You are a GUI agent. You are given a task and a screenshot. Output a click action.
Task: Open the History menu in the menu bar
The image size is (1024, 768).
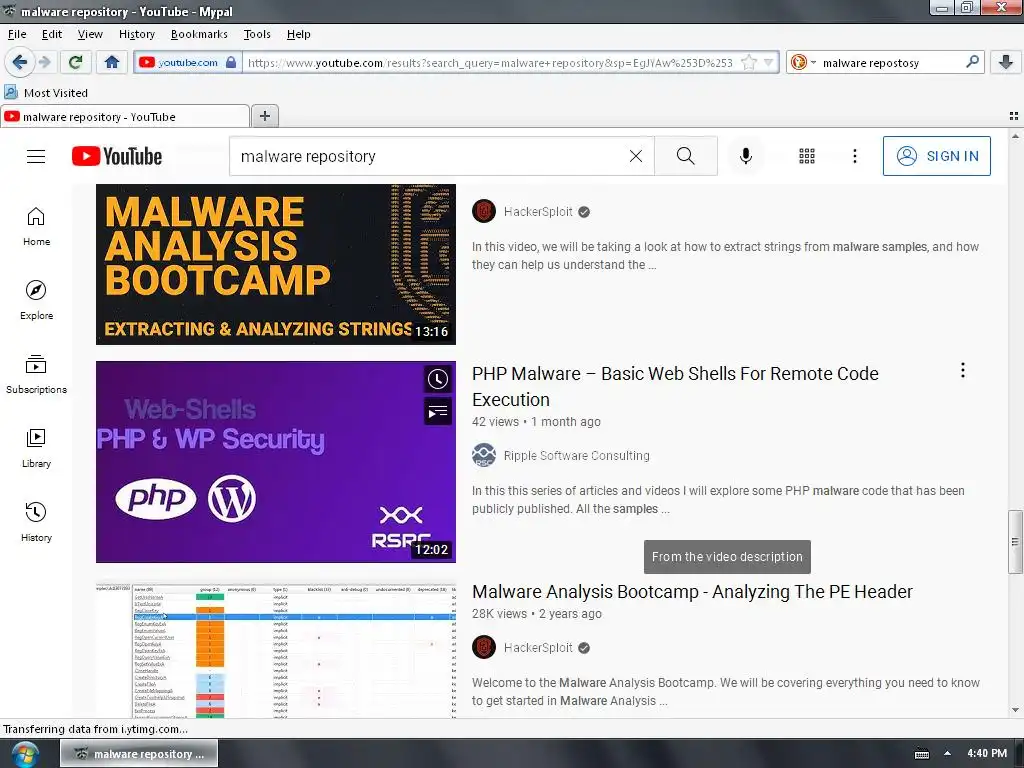(136, 34)
